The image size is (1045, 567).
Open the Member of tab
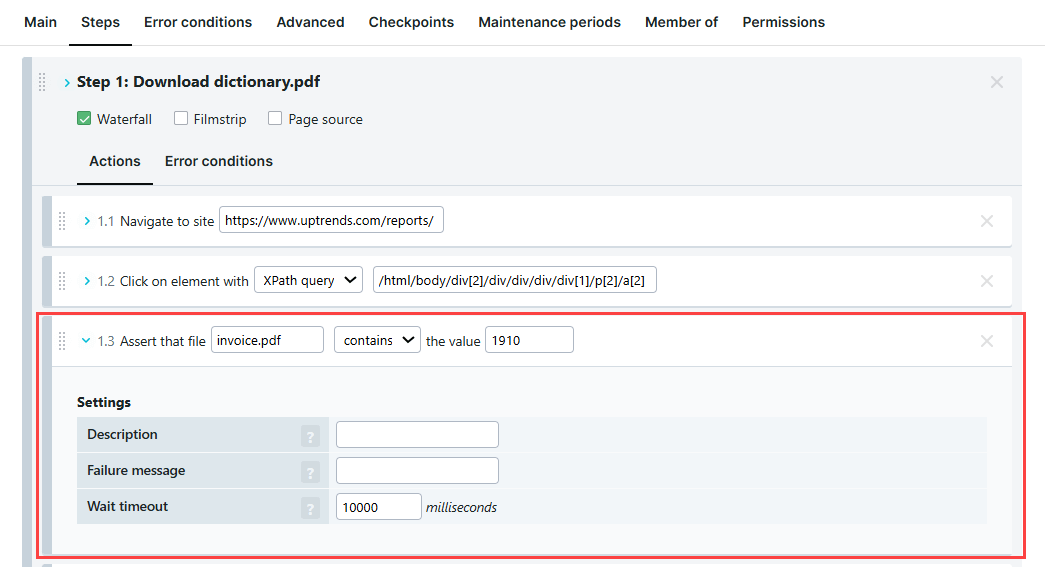click(681, 22)
